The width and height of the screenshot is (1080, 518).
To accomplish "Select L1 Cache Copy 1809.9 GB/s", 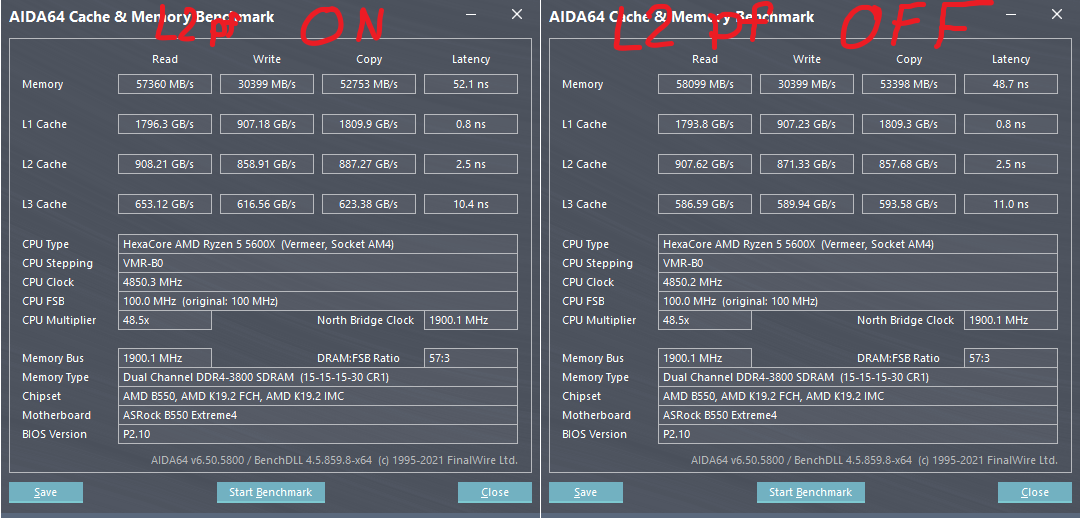I will (x=368, y=124).
